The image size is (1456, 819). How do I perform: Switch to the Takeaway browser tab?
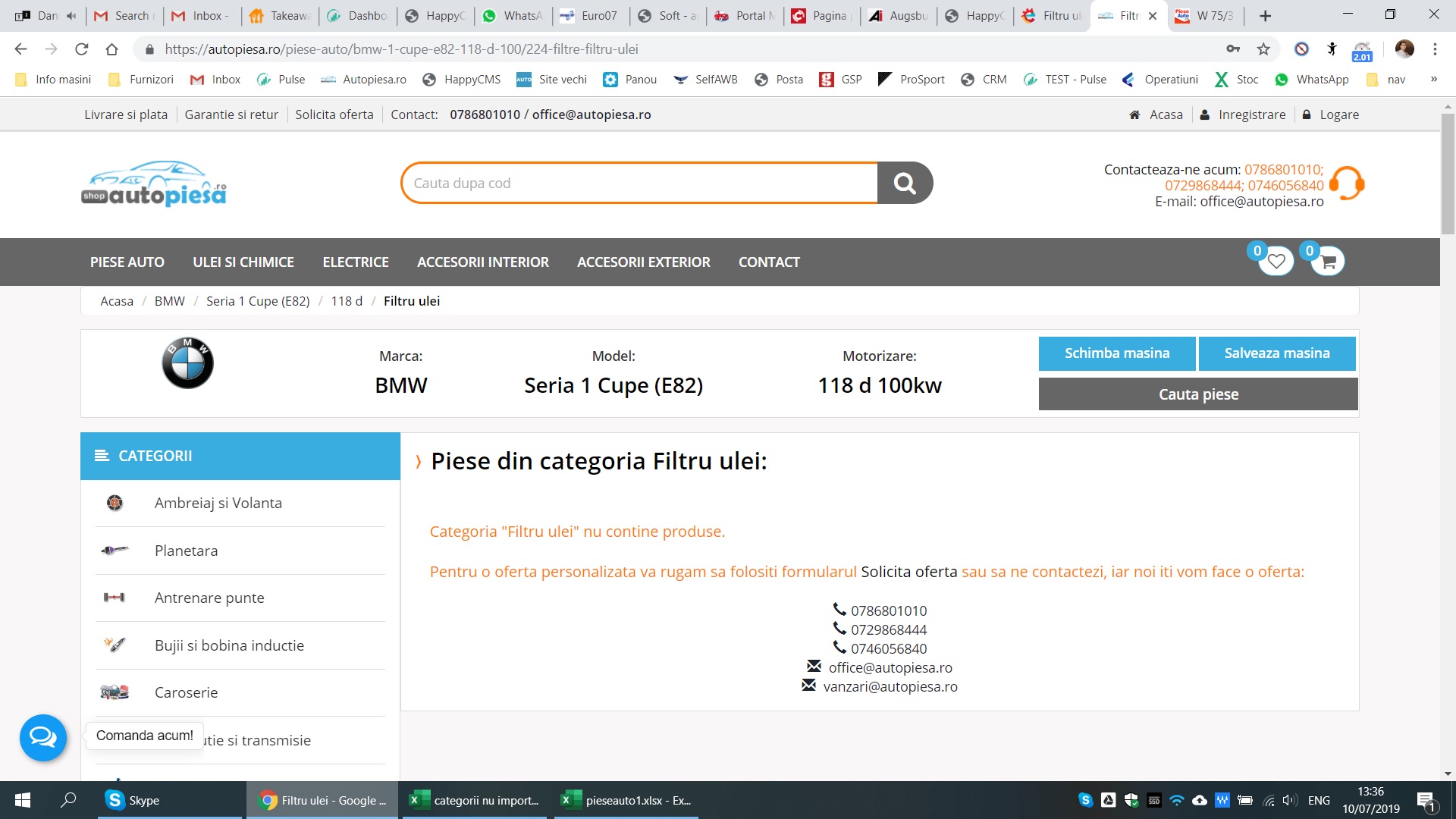[x=281, y=16]
